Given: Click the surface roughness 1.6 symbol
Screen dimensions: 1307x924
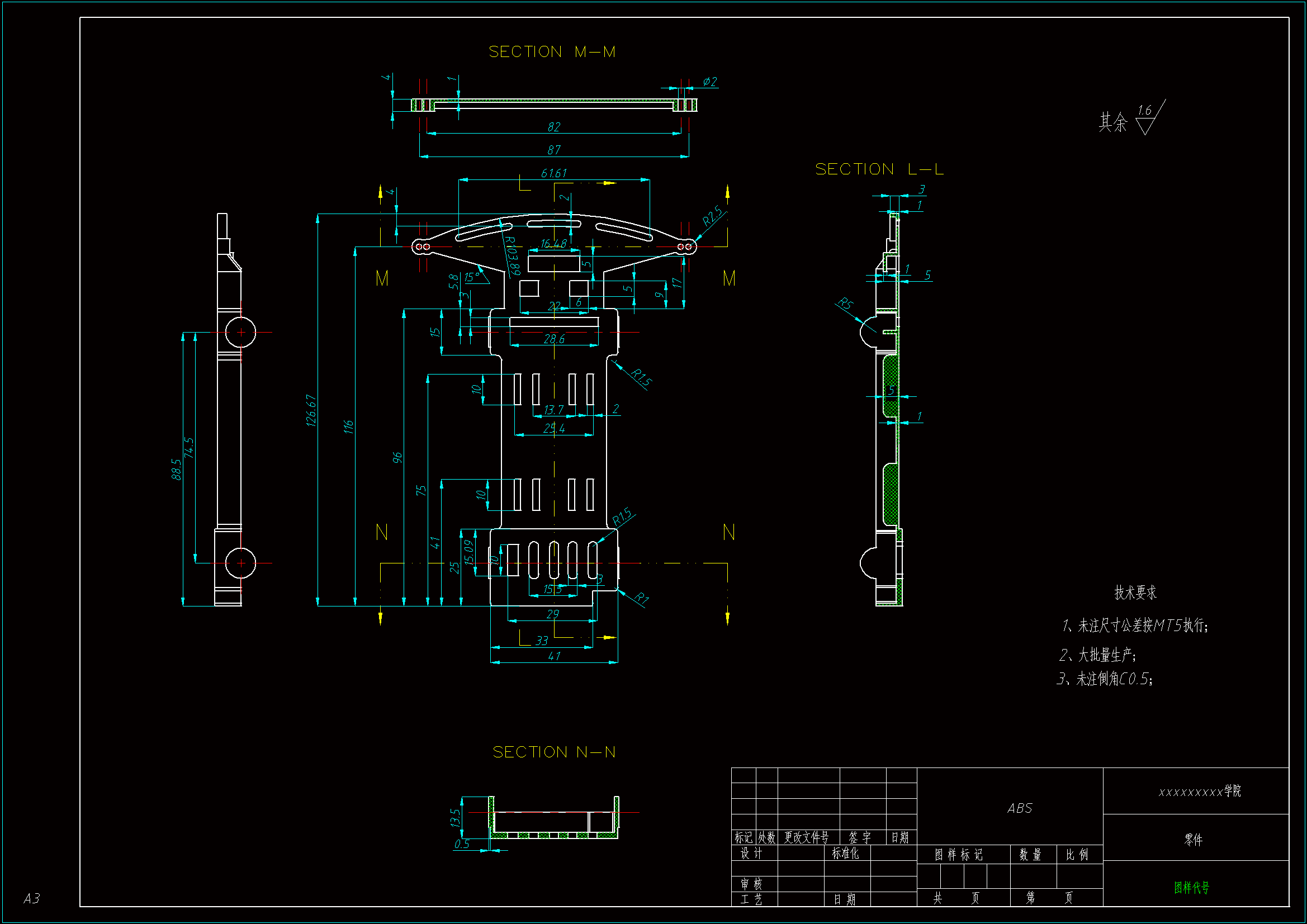Looking at the screenshot, I should (1145, 119).
